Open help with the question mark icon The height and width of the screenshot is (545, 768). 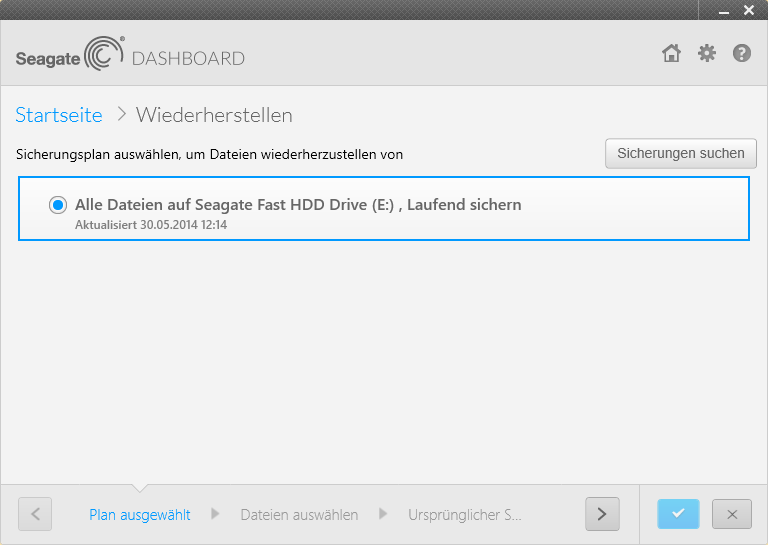pos(742,54)
